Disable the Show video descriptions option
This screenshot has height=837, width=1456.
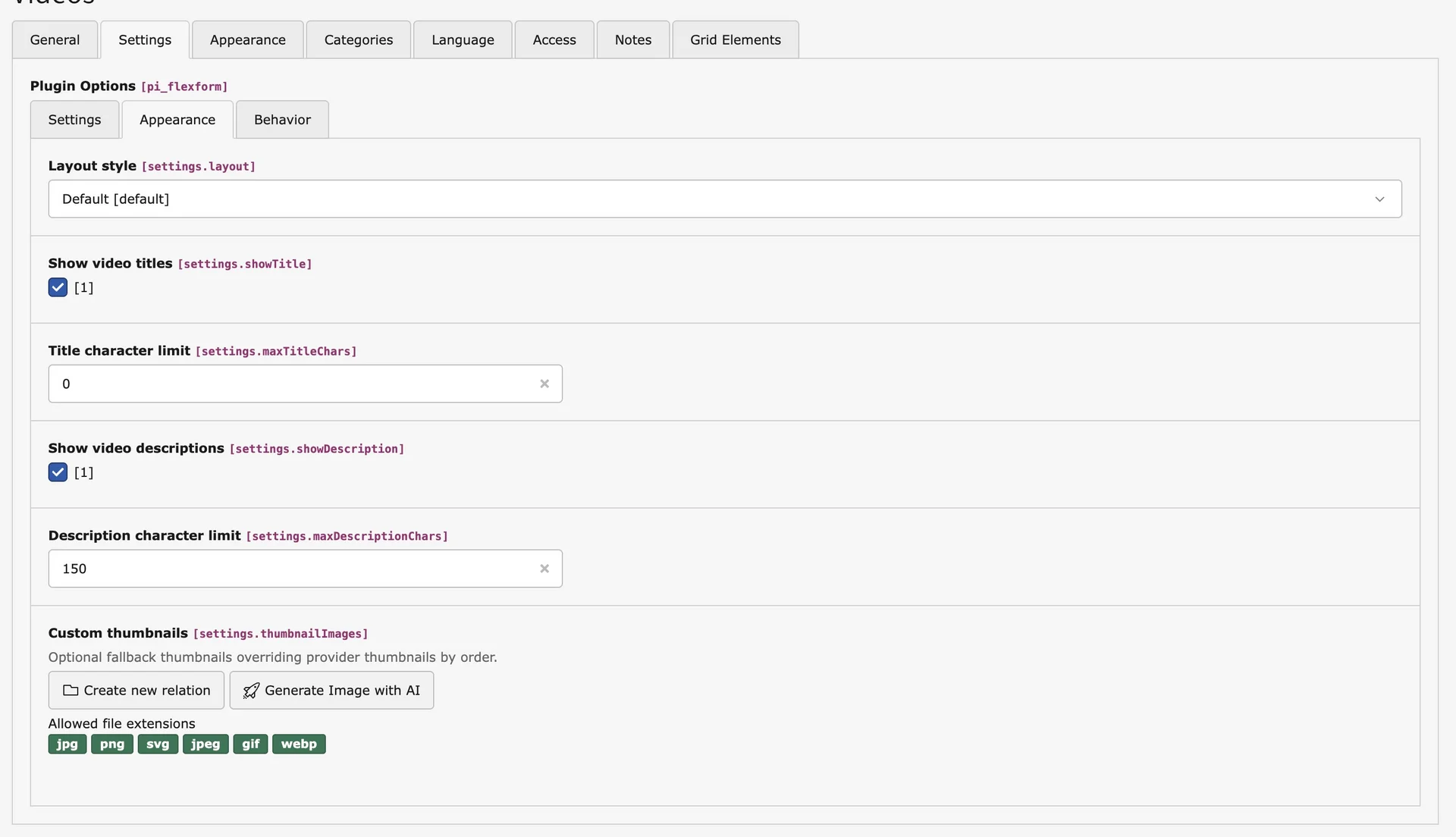click(57, 472)
